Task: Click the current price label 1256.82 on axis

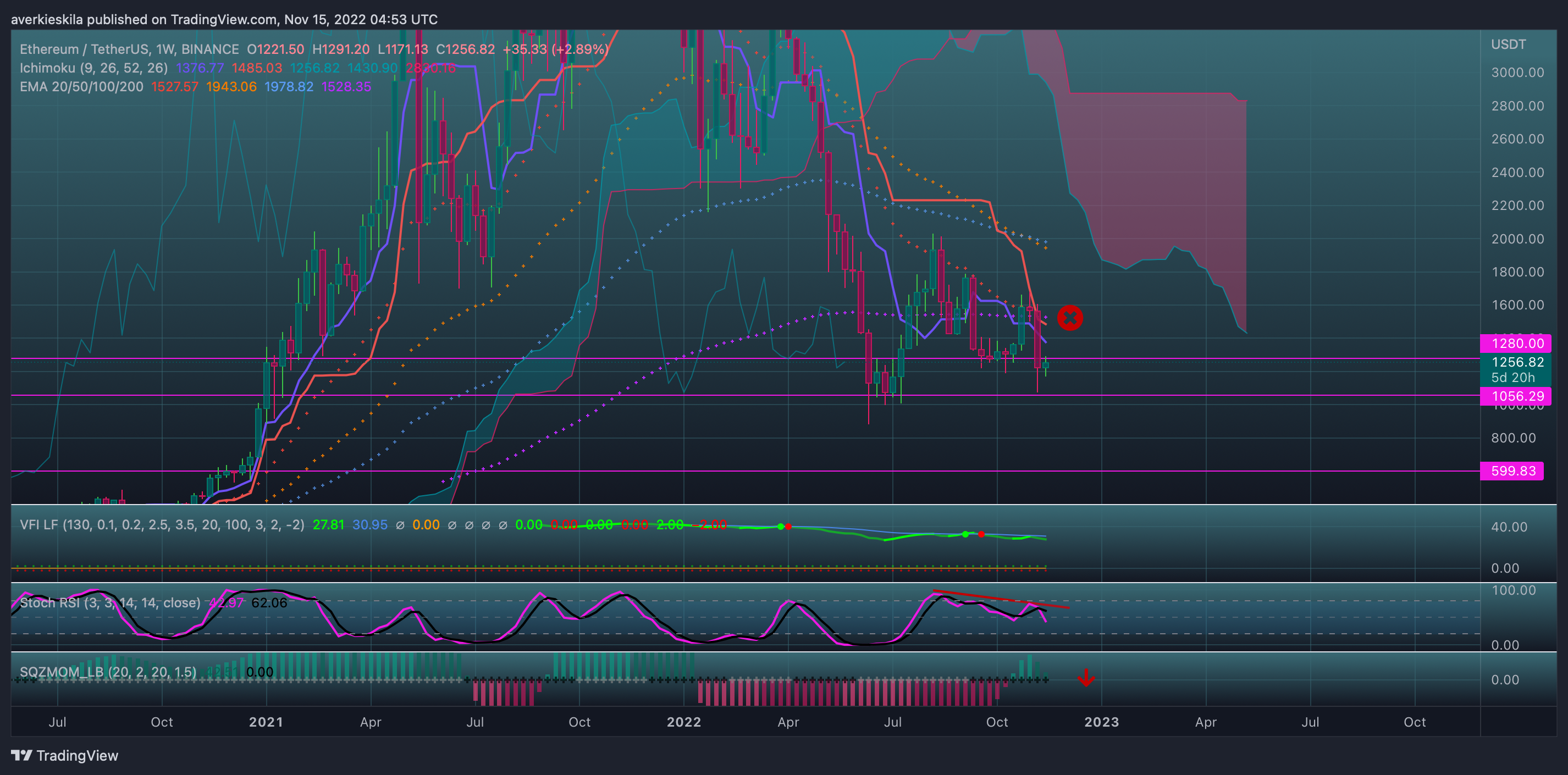Action: point(1517,362)
